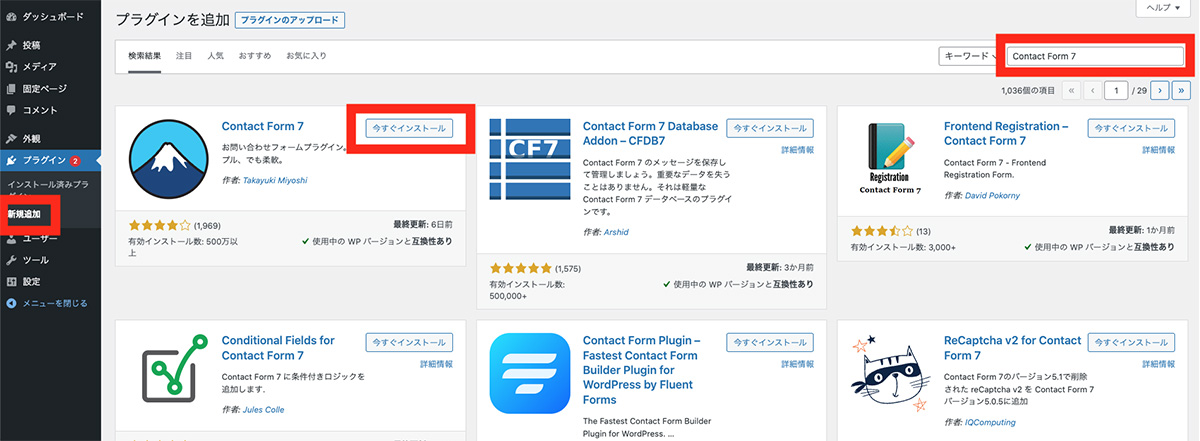Image resolution: width=1200 pixels, height=441 pixels.
Task: Click the current page number field
Action: [x=1117, y=89]
